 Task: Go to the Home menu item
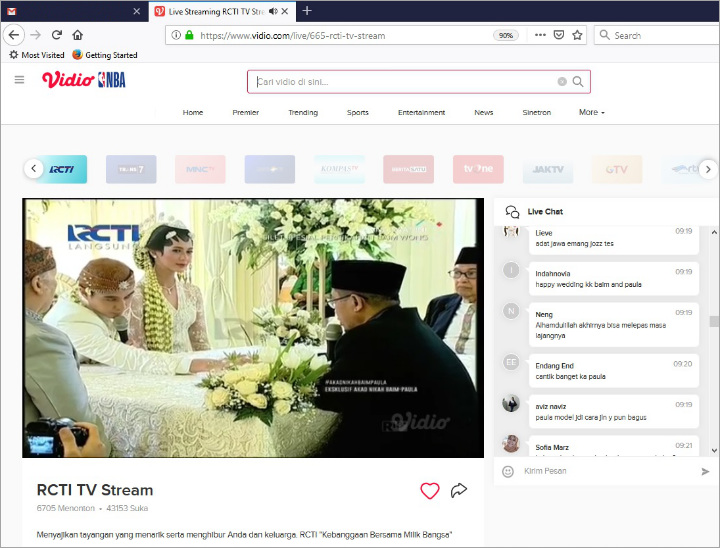193,112
